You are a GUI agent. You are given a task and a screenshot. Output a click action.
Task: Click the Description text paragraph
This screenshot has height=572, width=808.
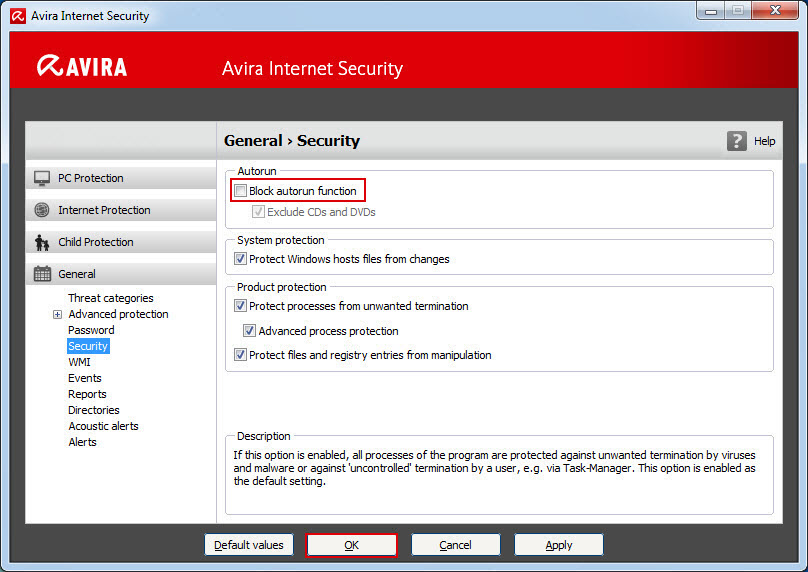tap(494, 468)
